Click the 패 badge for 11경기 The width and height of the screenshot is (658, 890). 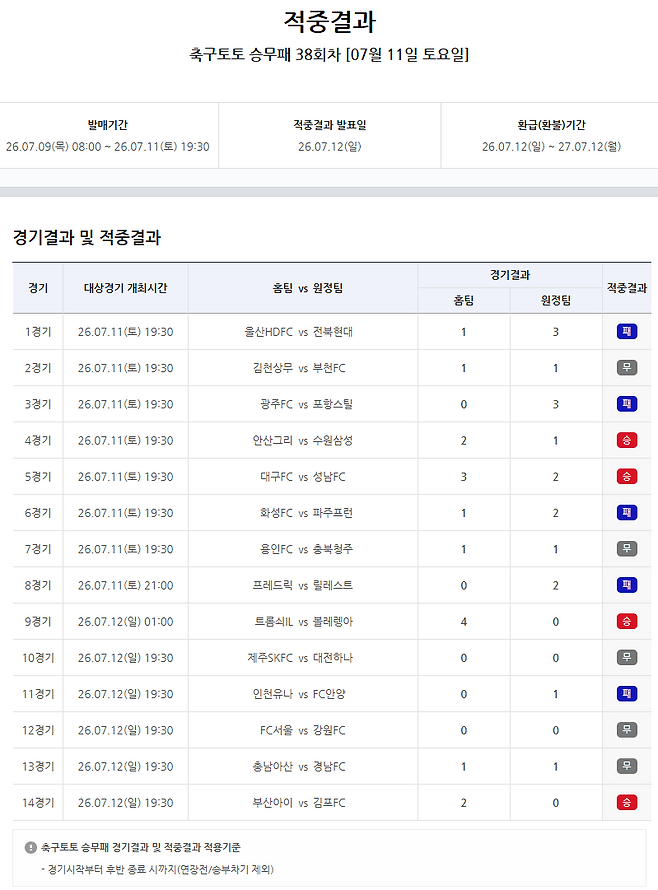(627, 694)
